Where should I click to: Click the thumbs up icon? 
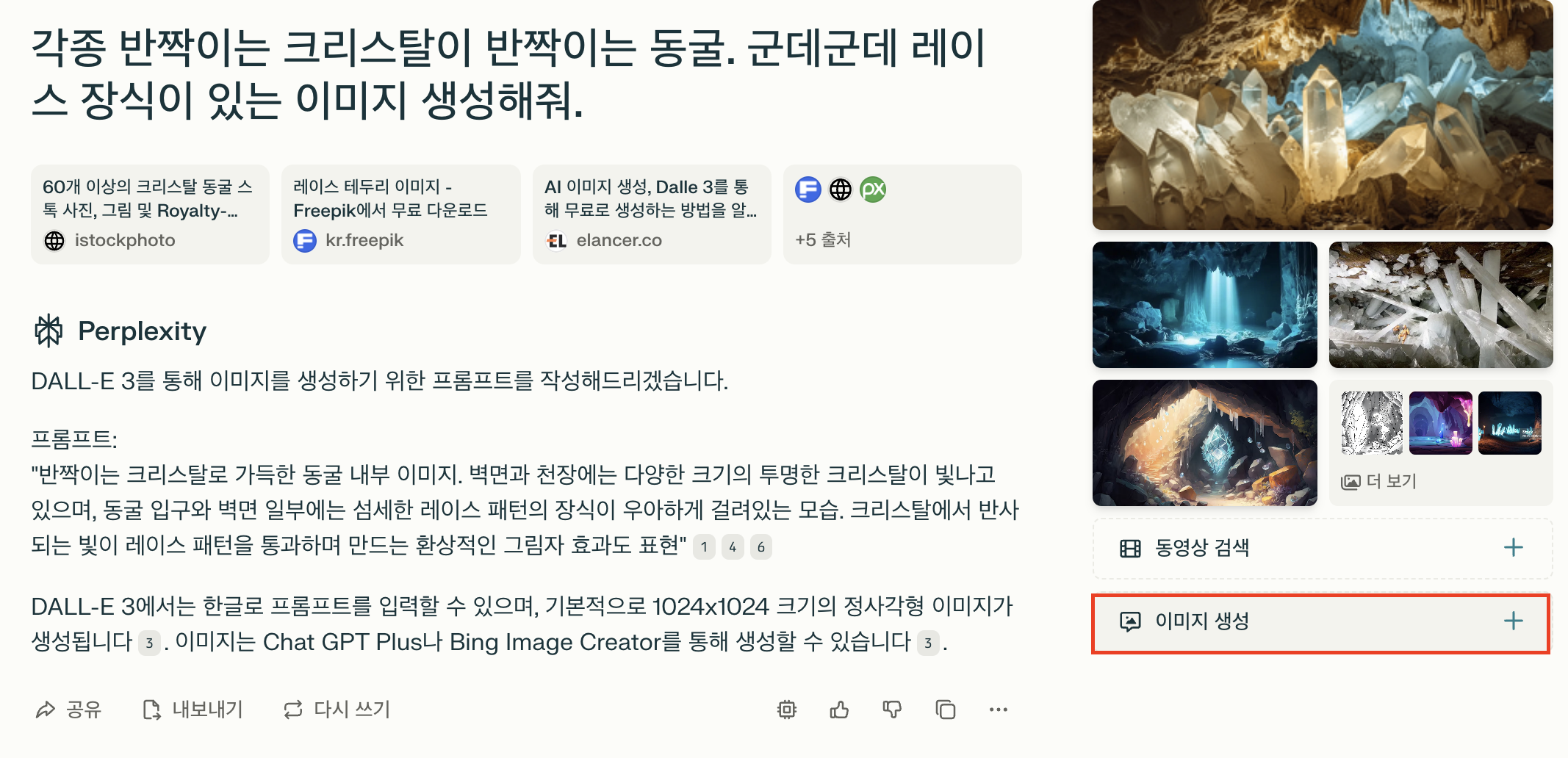[x=839, y=710]
